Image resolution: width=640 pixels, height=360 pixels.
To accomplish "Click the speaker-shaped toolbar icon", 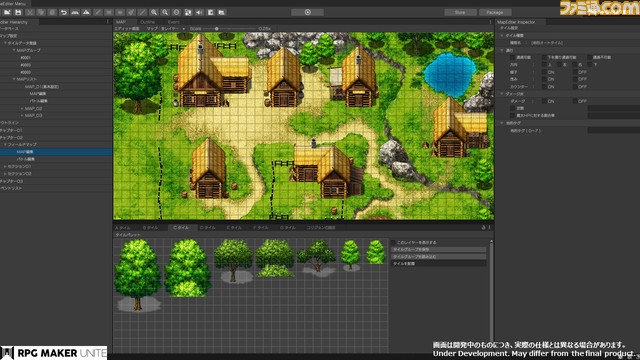I will [199, 12].
